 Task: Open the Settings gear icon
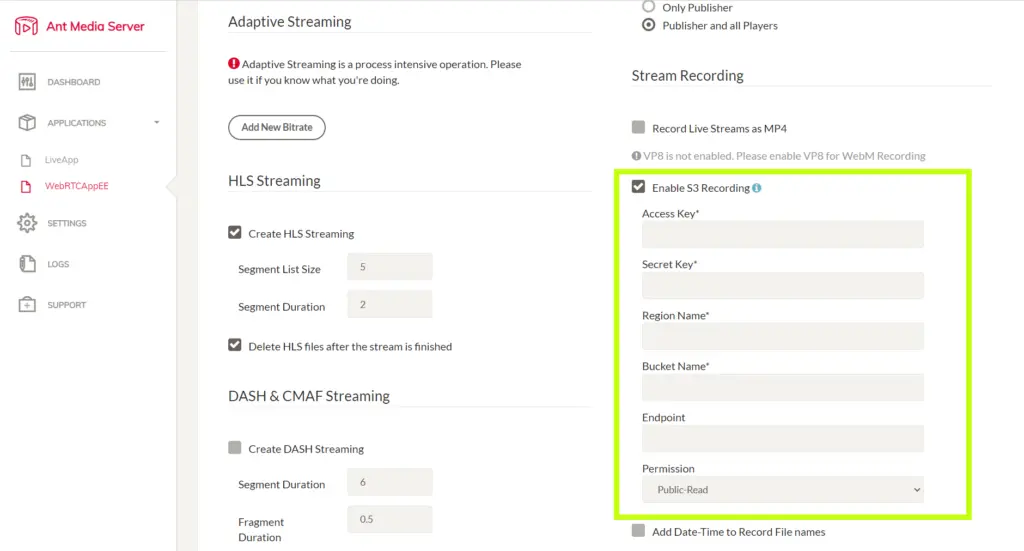[27, 223]
